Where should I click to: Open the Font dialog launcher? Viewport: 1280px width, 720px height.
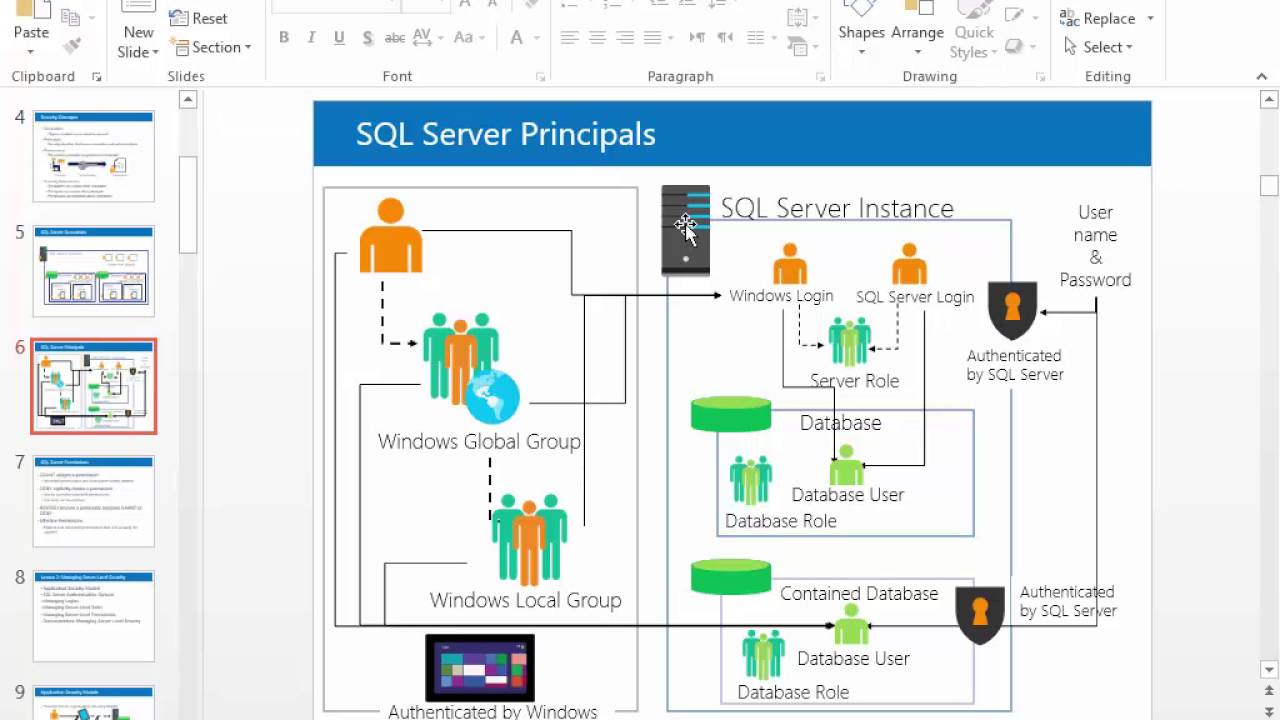tap(540, 77)
